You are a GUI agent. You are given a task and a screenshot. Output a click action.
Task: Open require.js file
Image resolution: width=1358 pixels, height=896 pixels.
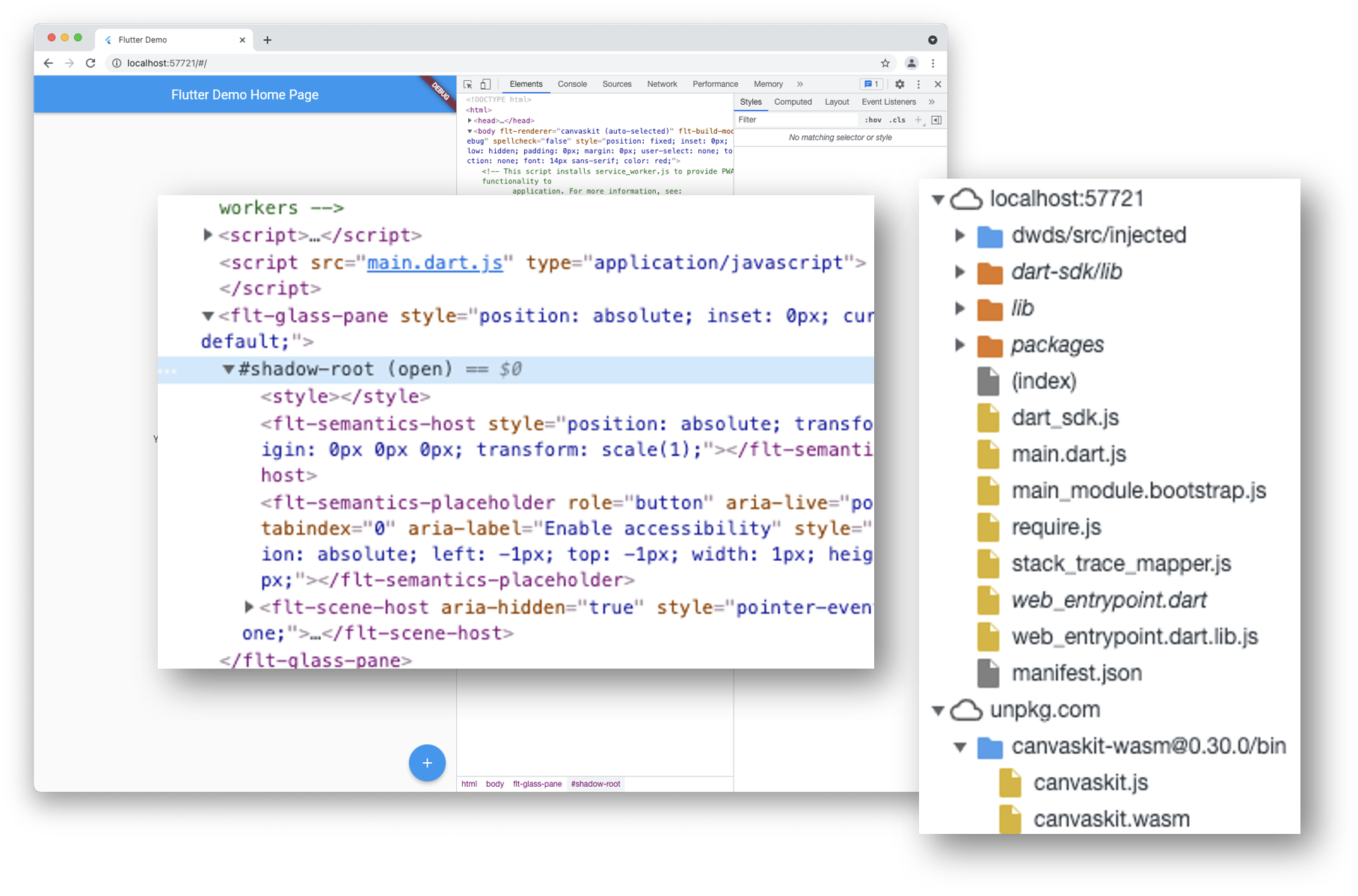point(1055,528)
